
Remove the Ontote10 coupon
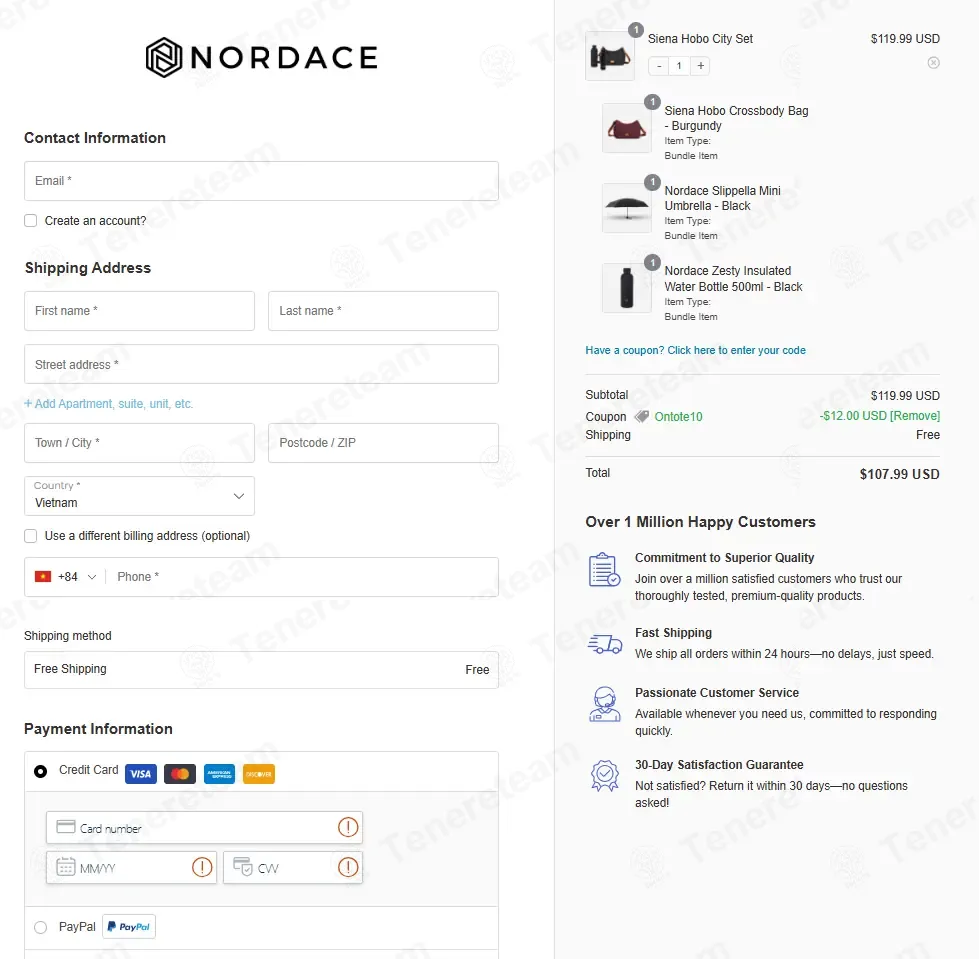[915, 416]
